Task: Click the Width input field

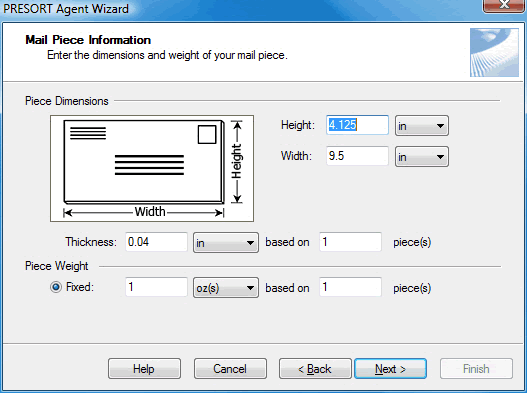Action: 357,156
